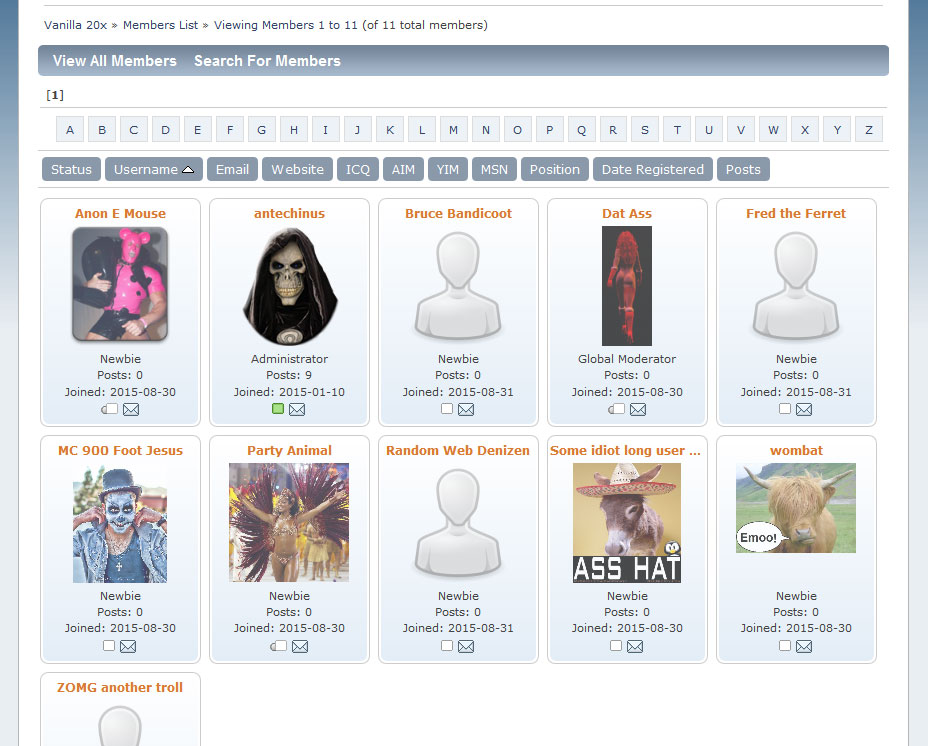The image size is (928, 746).
Task: Click the email icon under Fred the Ferret
Action: tap(804, 409)
